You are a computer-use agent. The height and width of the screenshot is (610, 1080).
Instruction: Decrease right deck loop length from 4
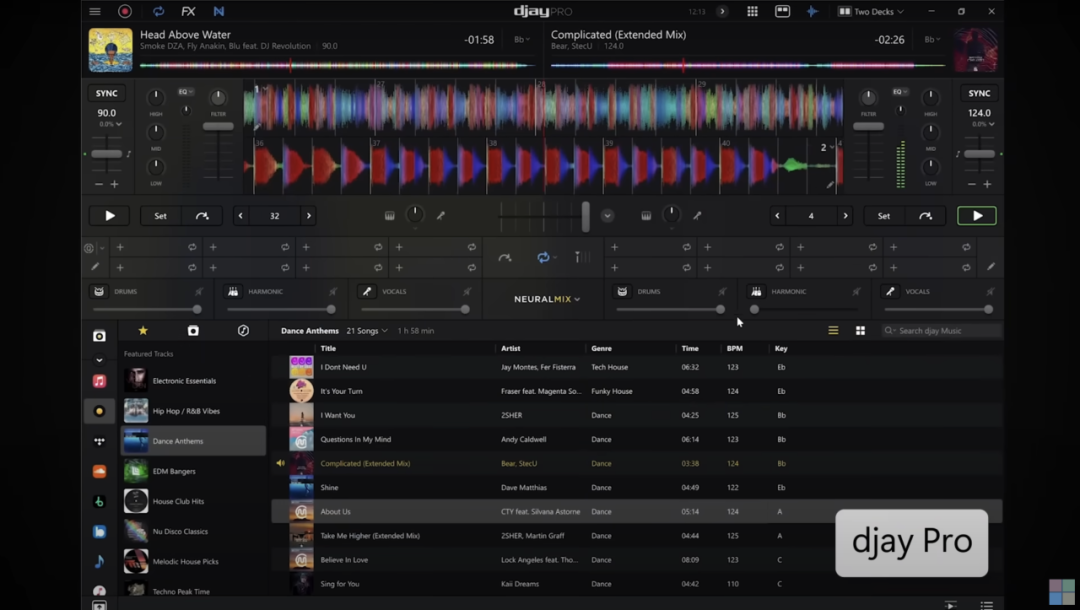pyautogui.click(x=777, y=215)
